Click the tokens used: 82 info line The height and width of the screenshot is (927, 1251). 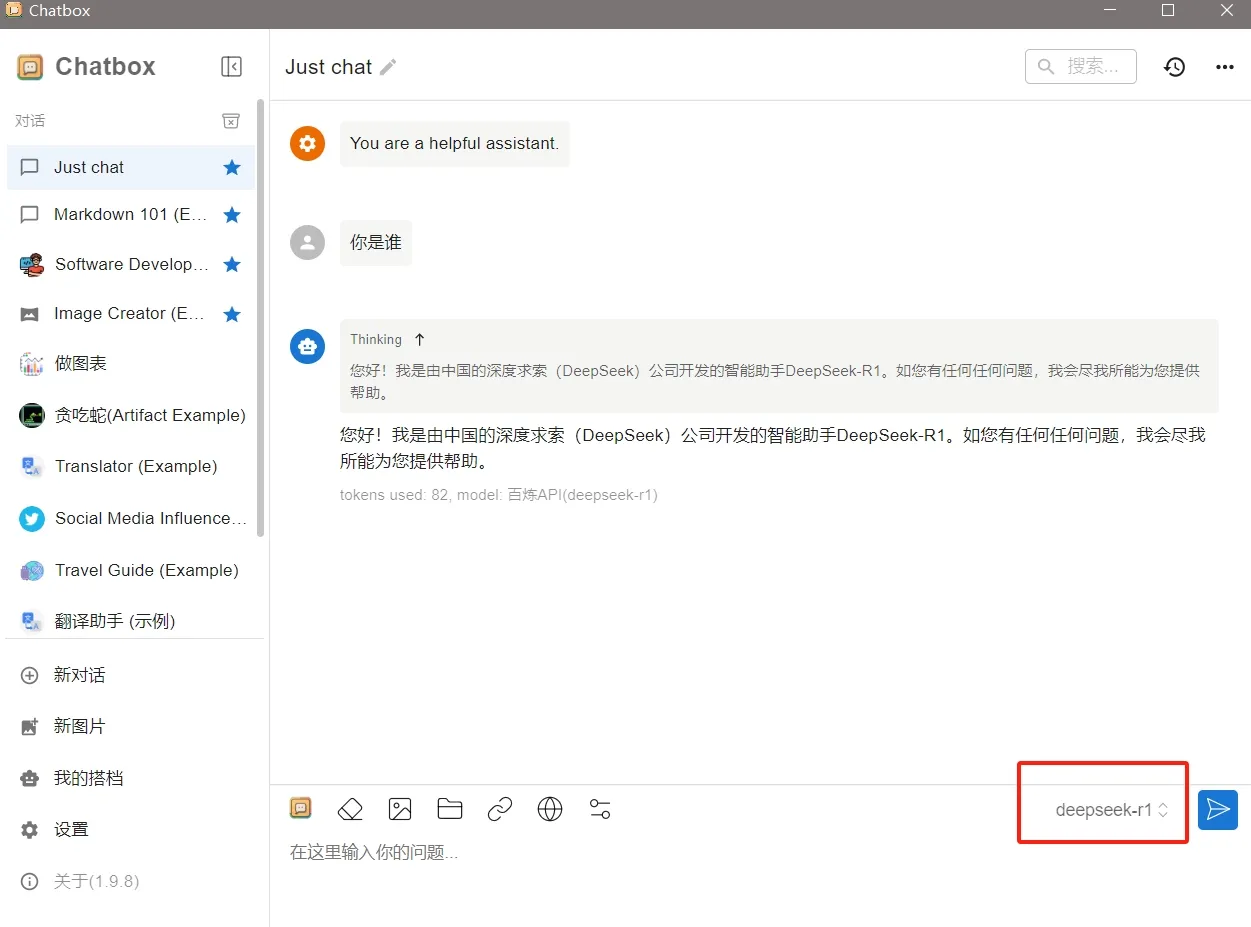[x=498, y=494]
